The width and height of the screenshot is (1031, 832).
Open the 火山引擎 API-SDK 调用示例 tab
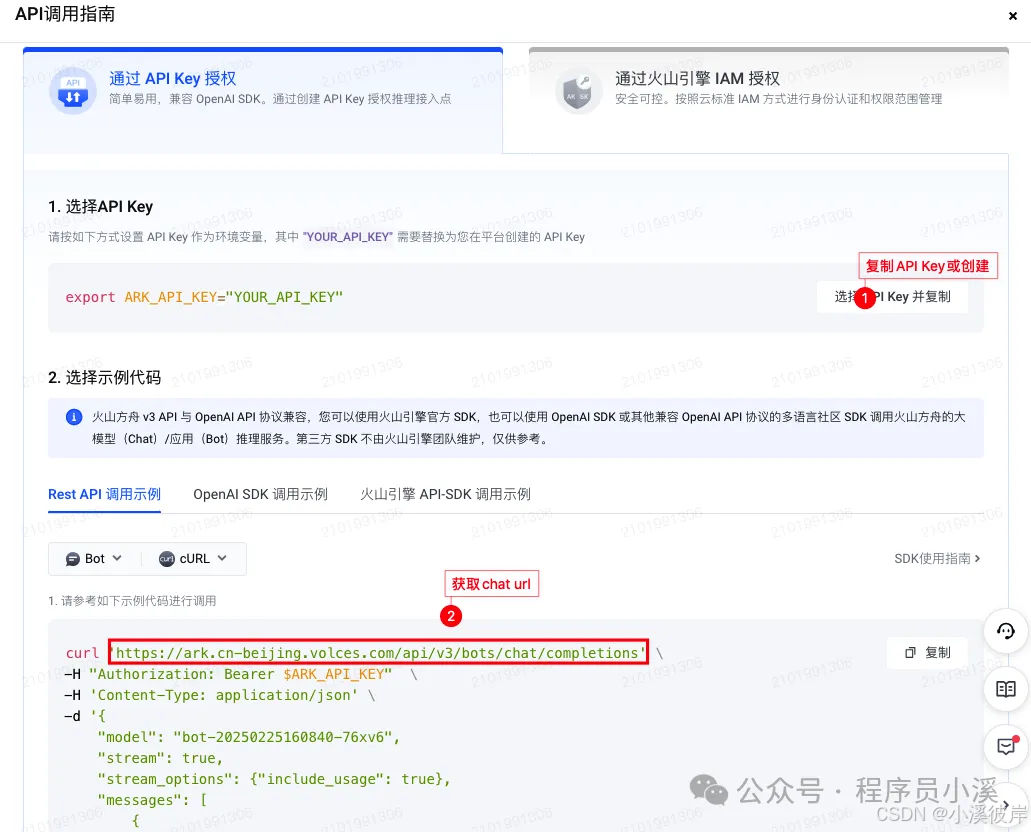click(445, 494)
